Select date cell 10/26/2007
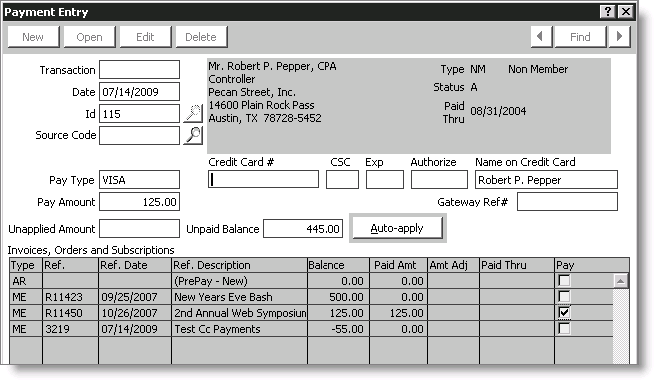The width and height of the screenshot is (655, 381). point(135,313)
